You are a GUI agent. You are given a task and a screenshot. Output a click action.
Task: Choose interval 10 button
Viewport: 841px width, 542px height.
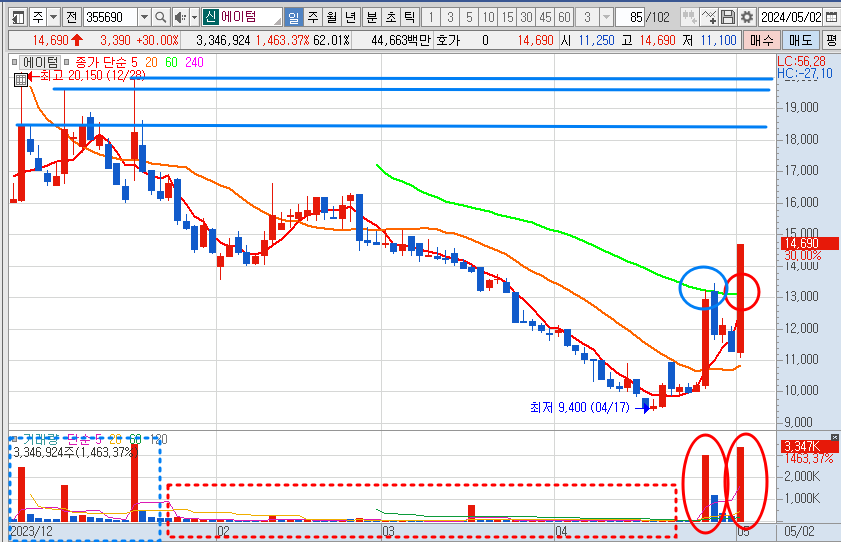(488, 18)
